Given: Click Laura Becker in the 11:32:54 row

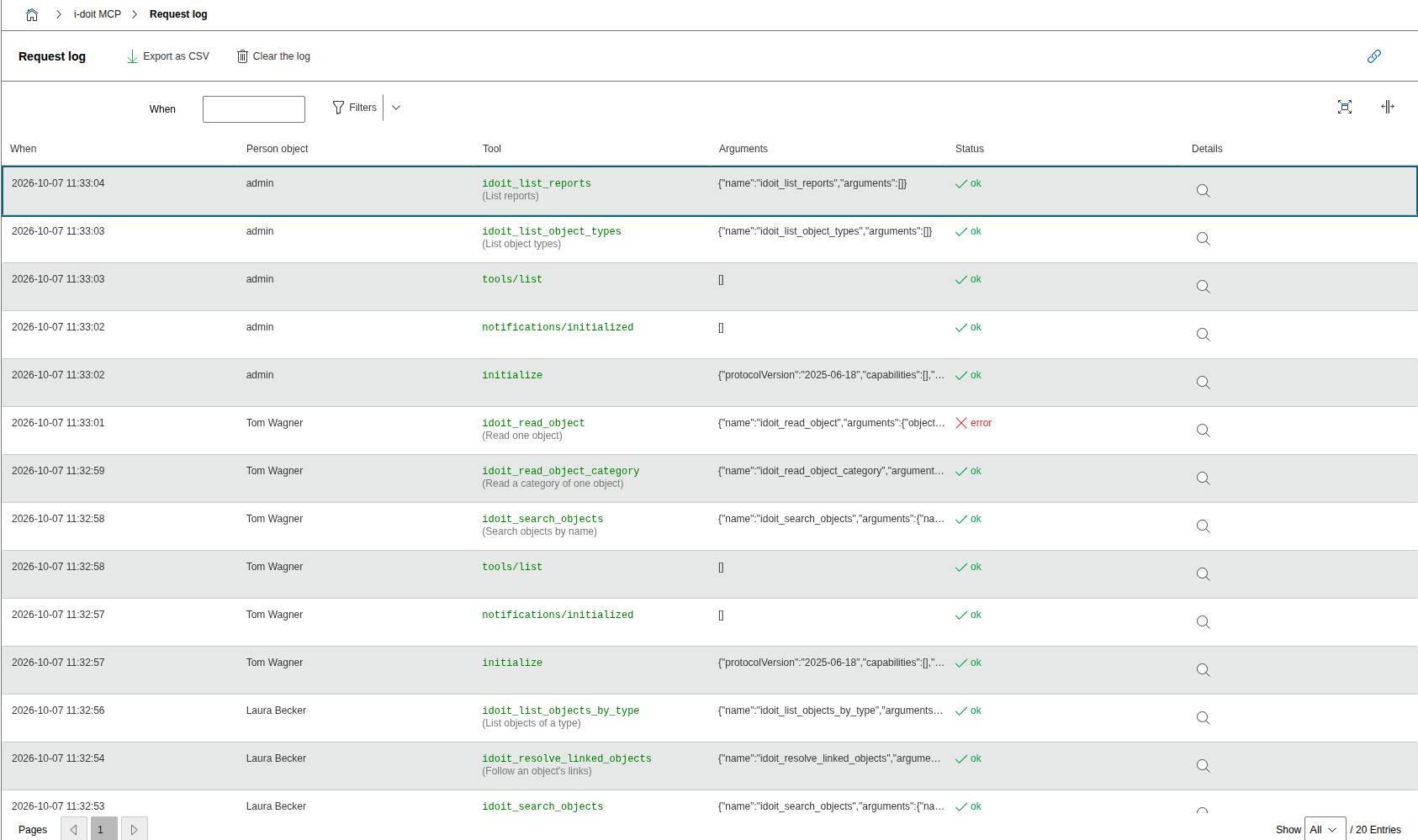Looking at the screenshot, I should click(x=276, y=758).
